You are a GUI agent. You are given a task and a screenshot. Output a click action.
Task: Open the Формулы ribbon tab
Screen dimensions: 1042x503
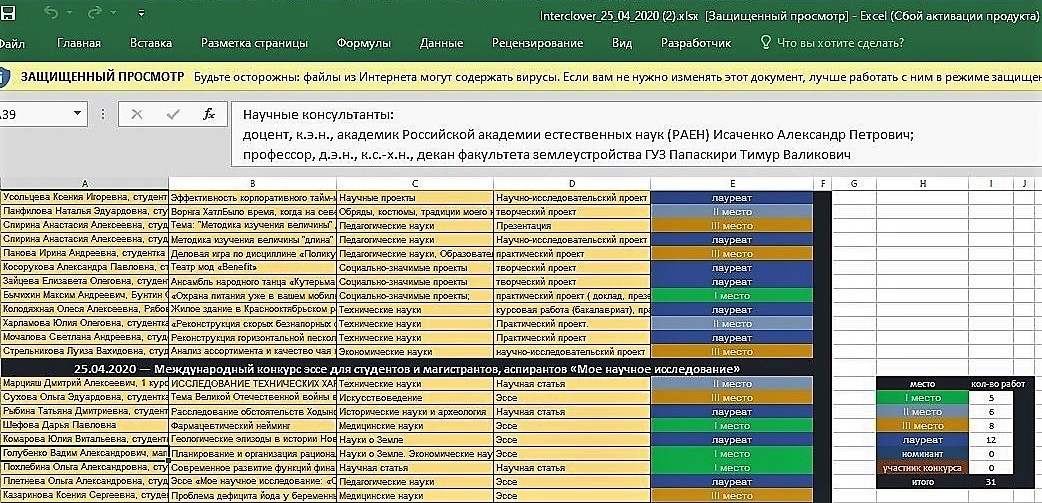(364, 43)
